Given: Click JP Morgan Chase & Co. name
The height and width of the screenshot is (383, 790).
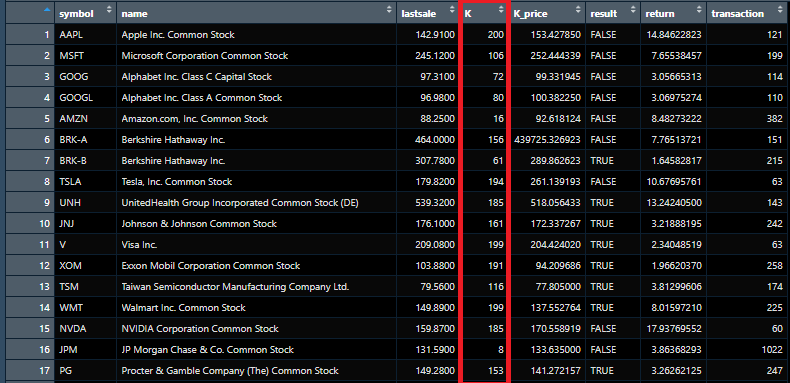Looking at the screenshot, I should tap(208, 350).
